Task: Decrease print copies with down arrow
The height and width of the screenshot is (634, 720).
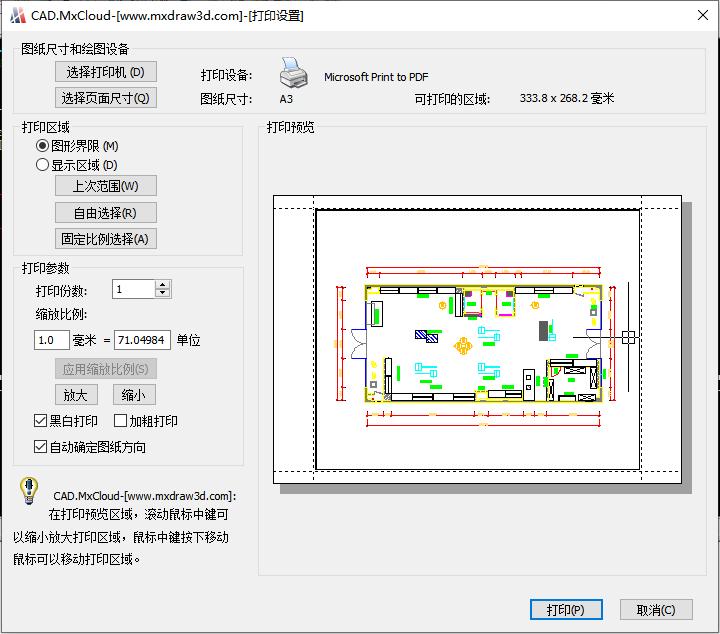Action: click(x=163, y=294)
